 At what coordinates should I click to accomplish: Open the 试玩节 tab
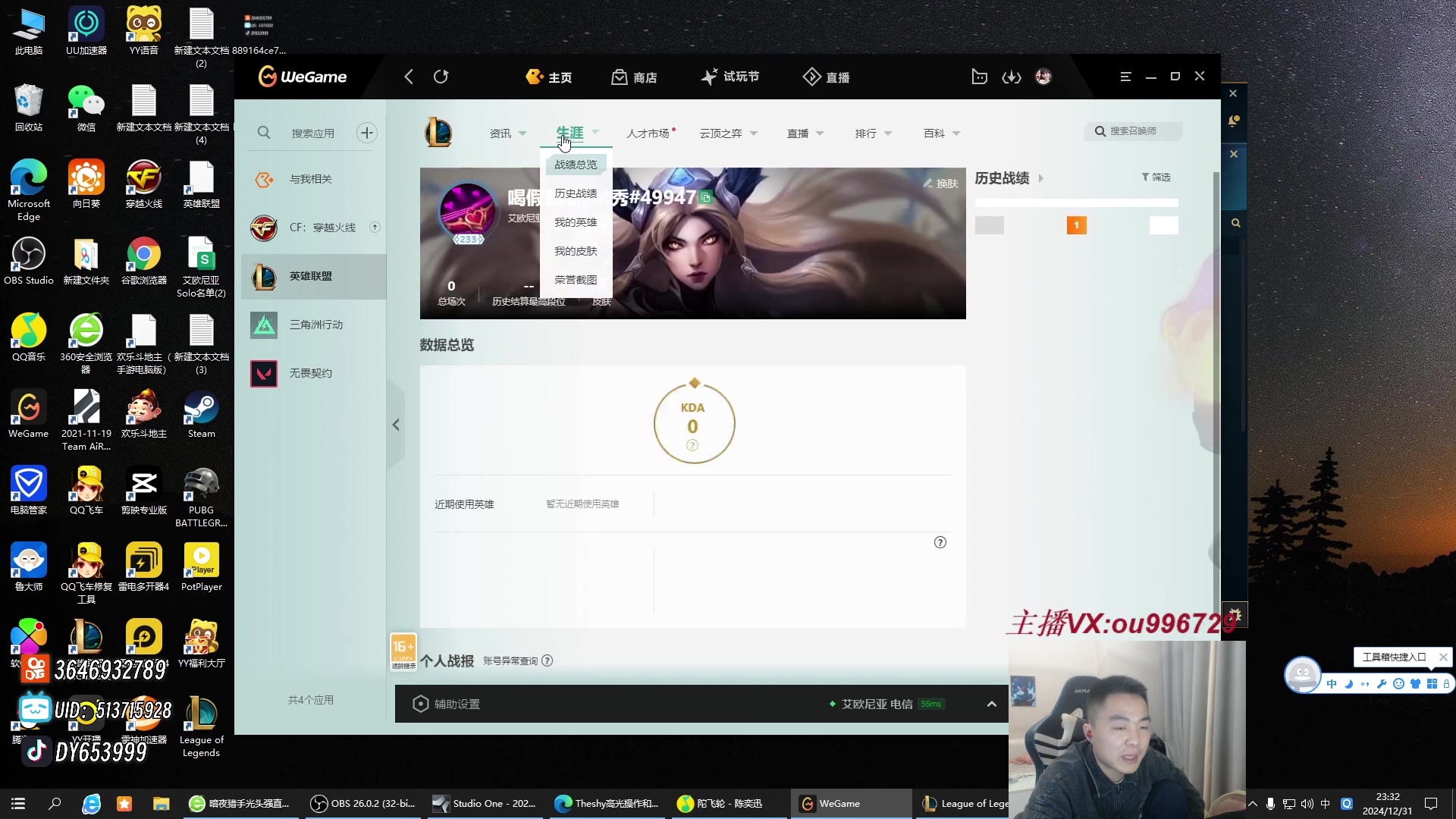tap(730, 77)
